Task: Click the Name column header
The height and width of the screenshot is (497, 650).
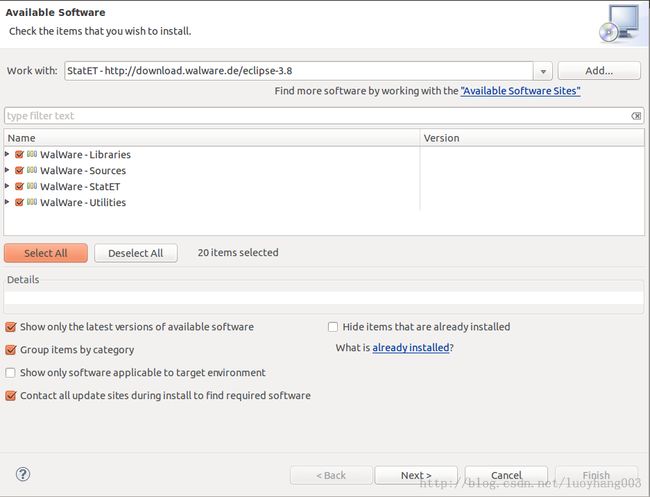Action: (x=211, y=138)
